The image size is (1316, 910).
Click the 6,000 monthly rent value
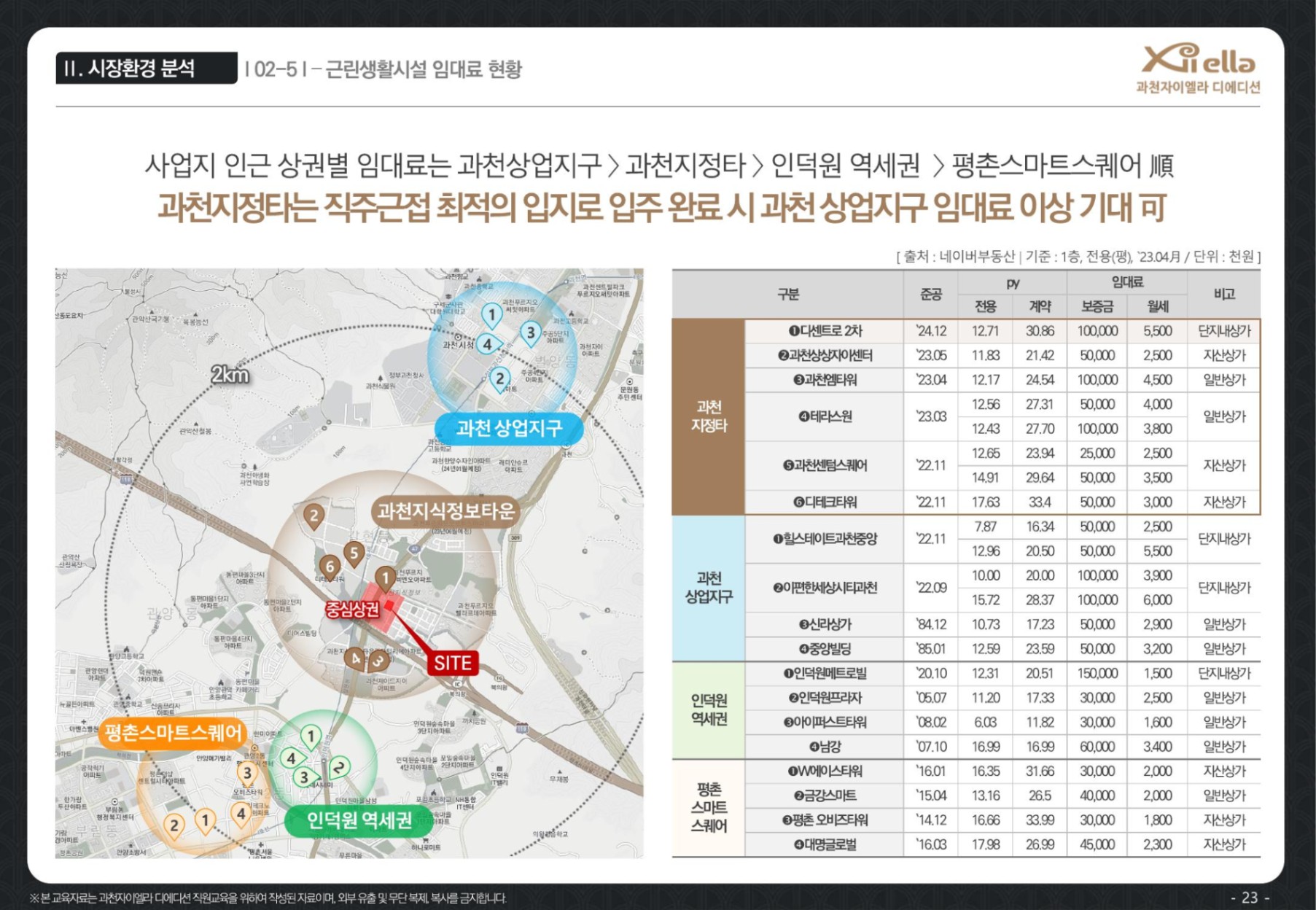tap(1157, 600)
